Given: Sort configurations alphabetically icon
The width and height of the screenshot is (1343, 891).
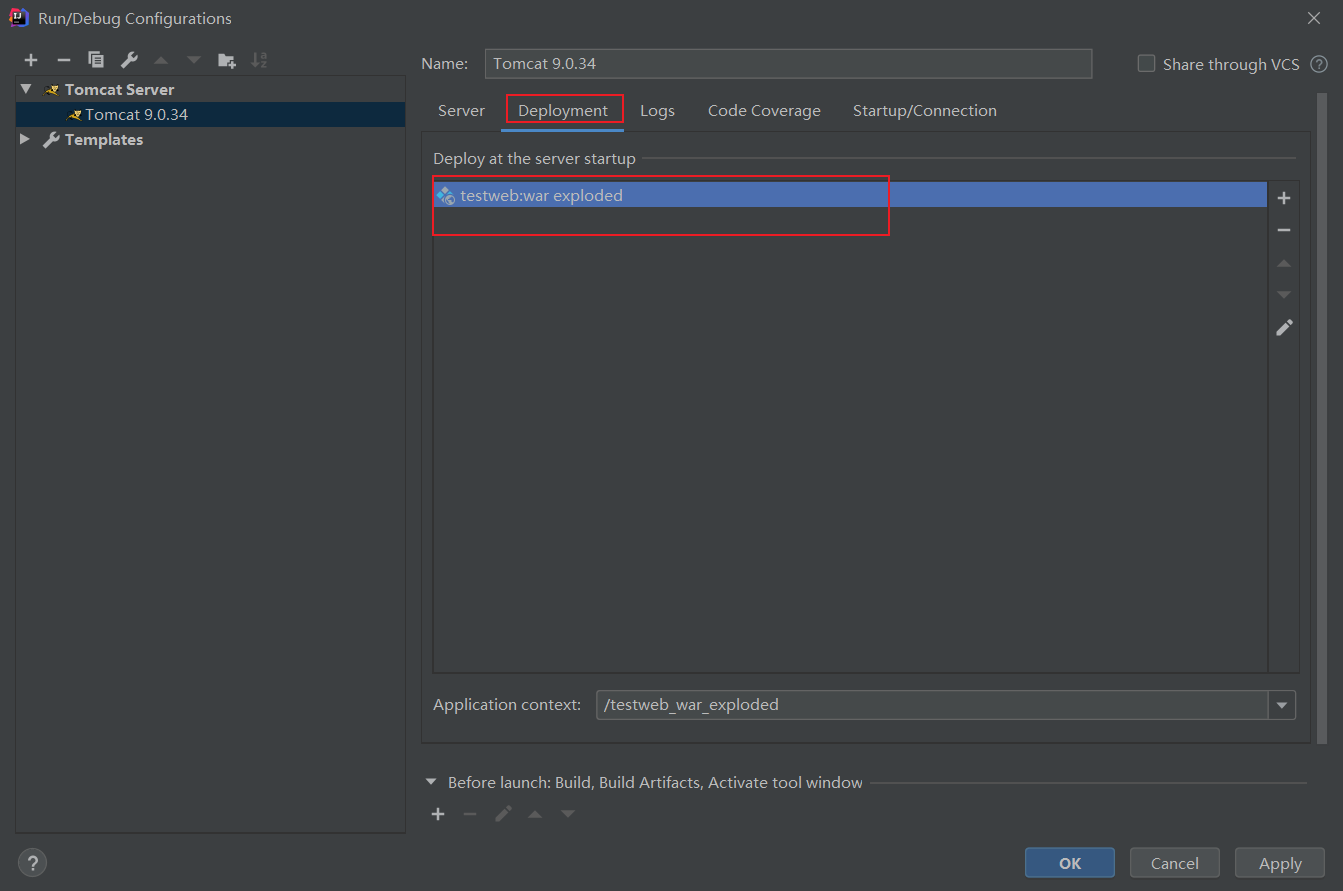Looking at the screenshot, I should [x=259, y=60].
